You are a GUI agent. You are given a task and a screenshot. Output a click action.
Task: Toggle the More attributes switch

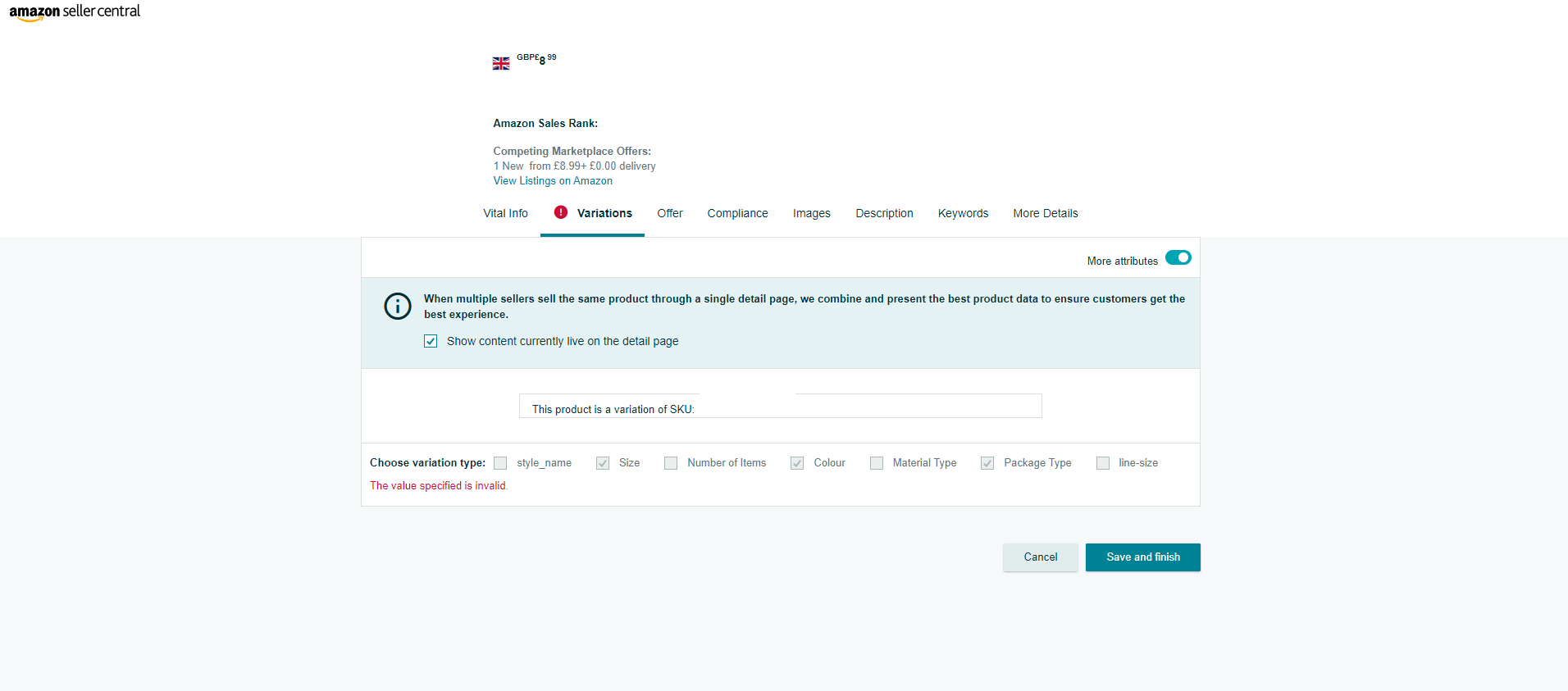tap(1178, 258)
